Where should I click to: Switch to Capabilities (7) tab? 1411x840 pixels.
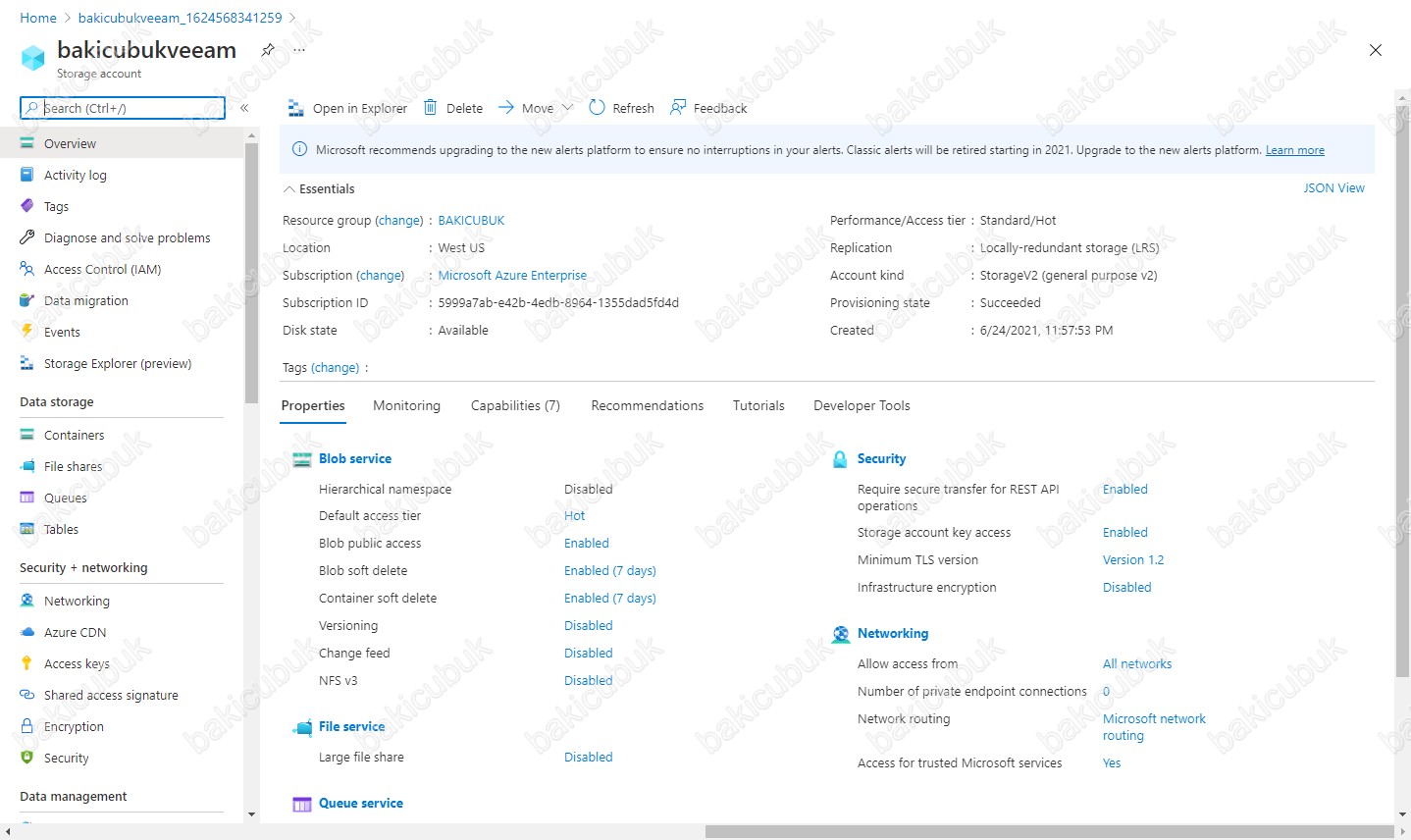515,405
